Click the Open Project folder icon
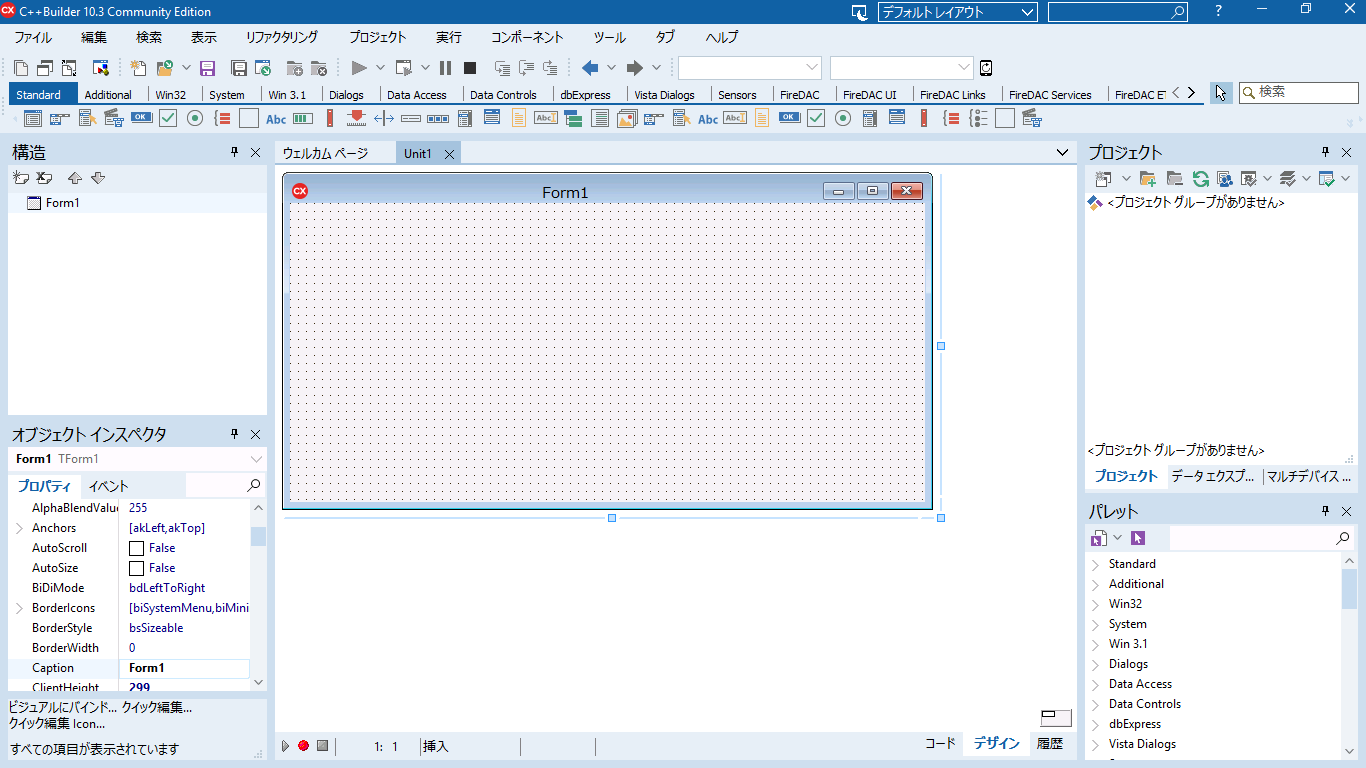The height and width of the screenshot is (768, 1366). coord(165,68)
